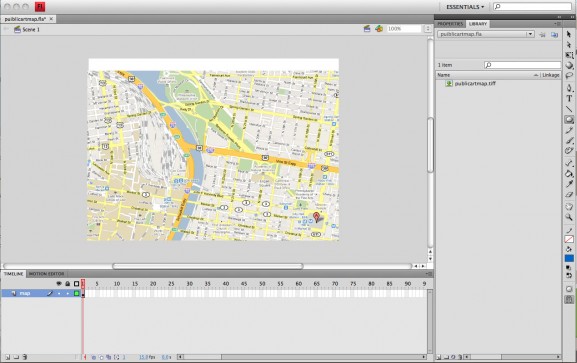Image resolution: width=577 pixels, height=363 pixels.
Task: Click New Folder icon in timeline
Action: point(16,357)
